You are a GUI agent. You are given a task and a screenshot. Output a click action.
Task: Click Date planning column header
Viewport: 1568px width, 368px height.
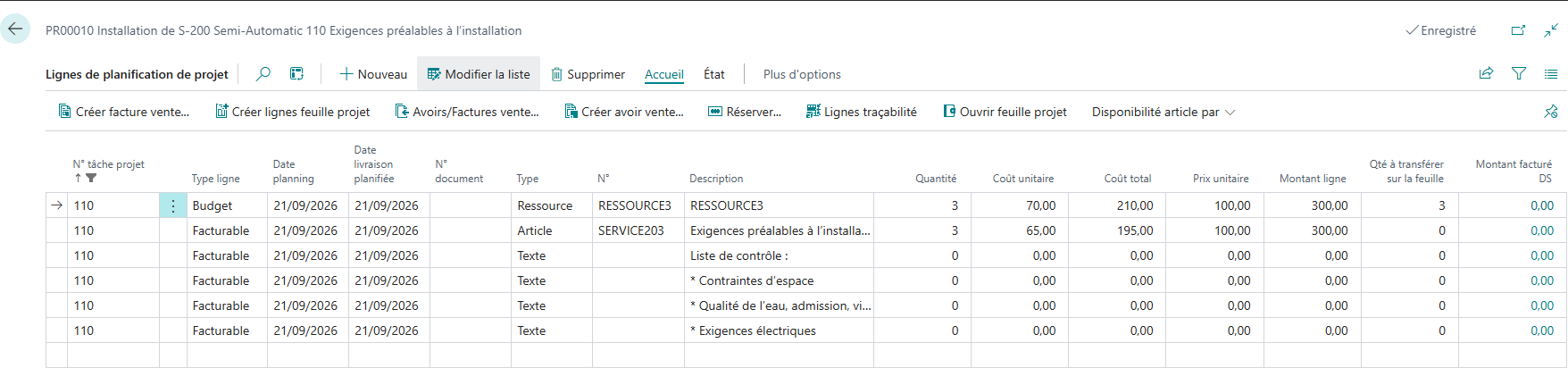(293, 171)
